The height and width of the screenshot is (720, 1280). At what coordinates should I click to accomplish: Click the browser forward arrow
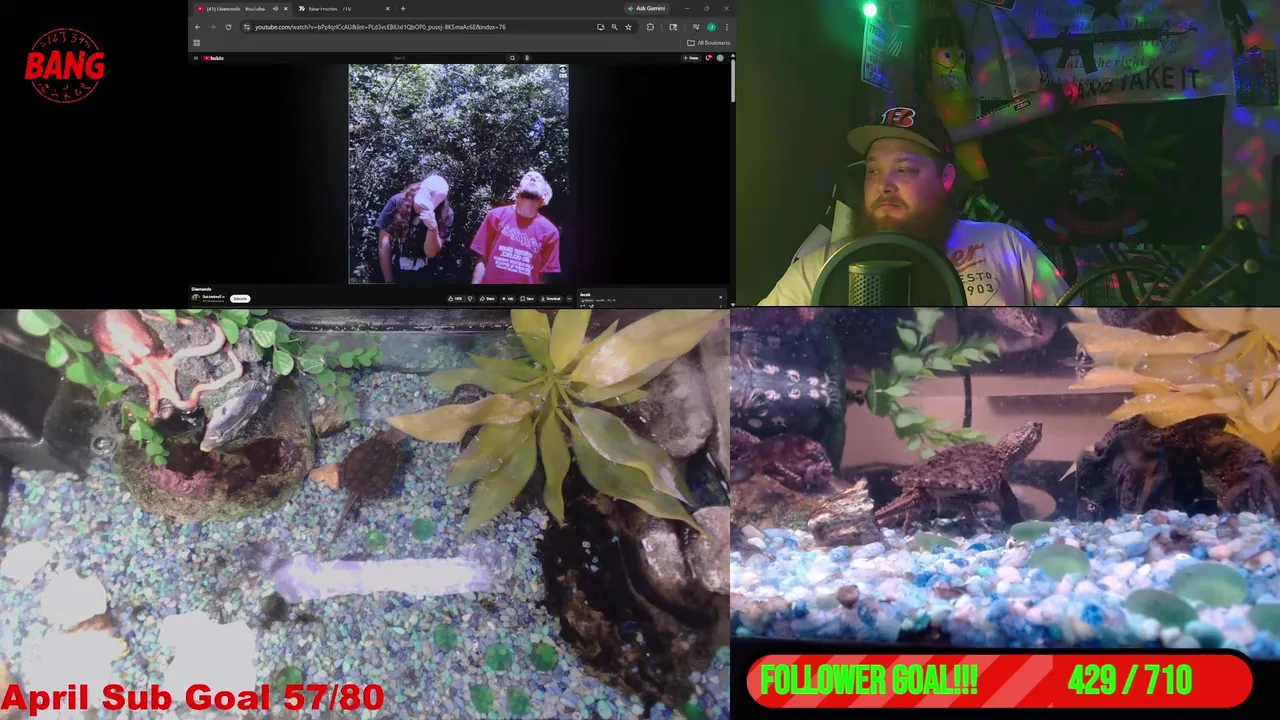212,27
